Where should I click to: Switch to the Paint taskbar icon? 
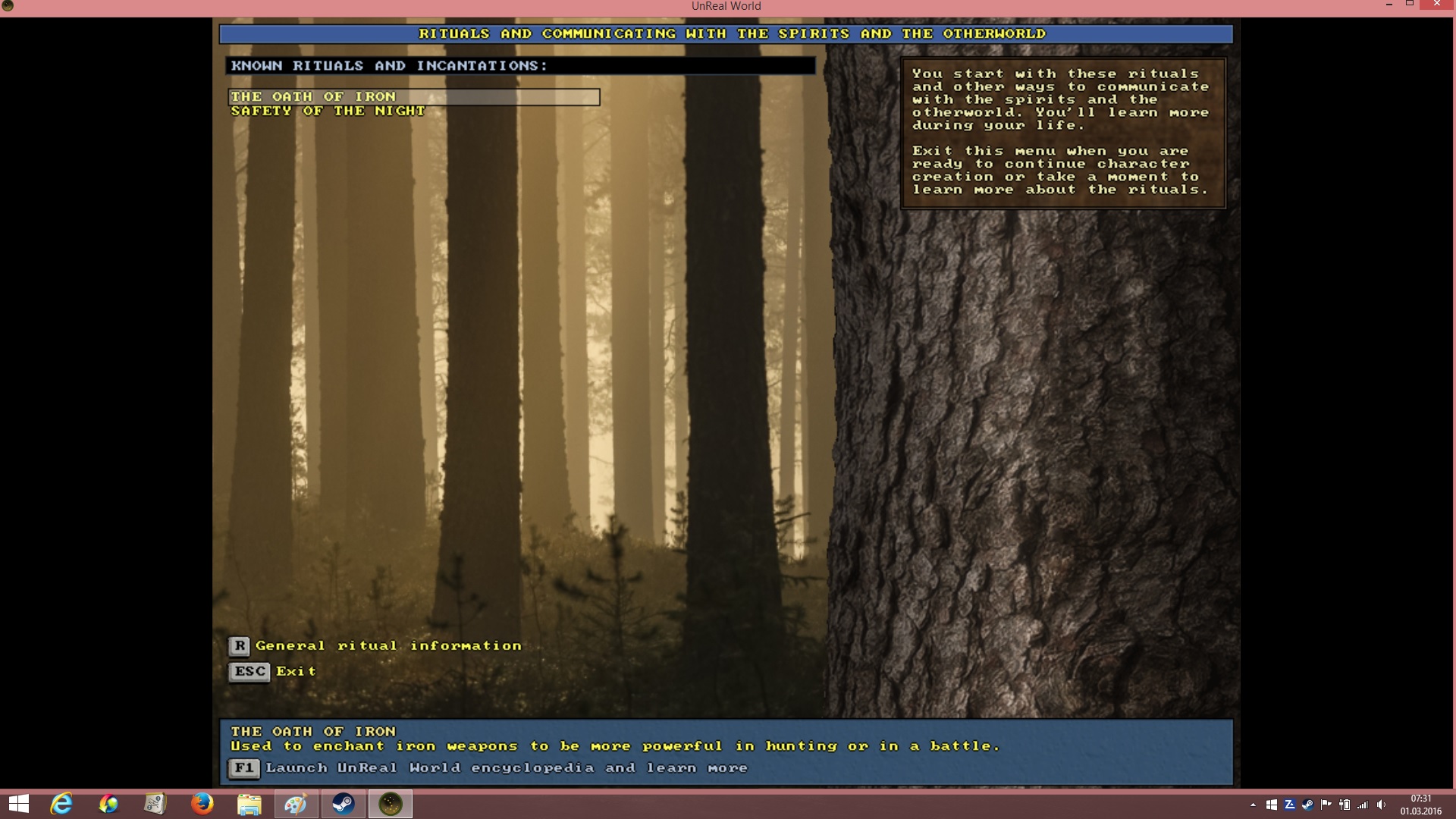click(x=296, y=804)
